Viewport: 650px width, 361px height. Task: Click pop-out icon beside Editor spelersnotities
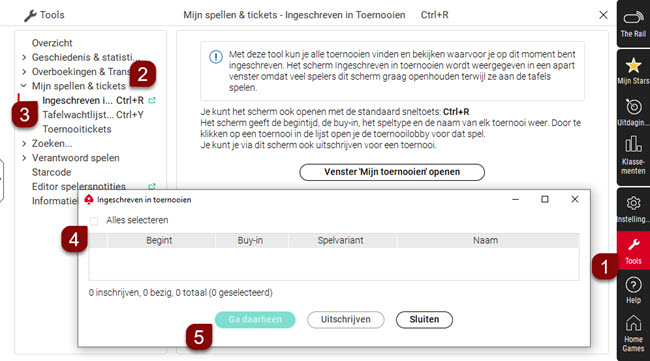152,187
